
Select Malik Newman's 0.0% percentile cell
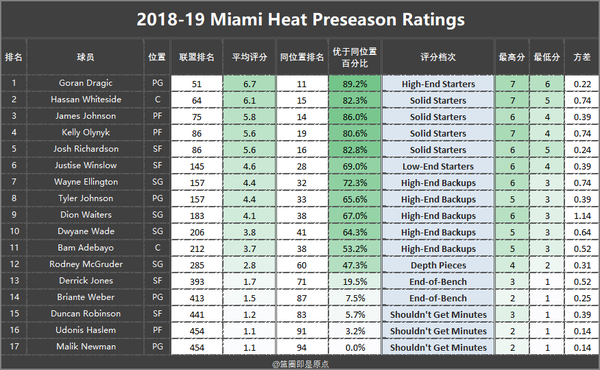click(x=355, y=347)
